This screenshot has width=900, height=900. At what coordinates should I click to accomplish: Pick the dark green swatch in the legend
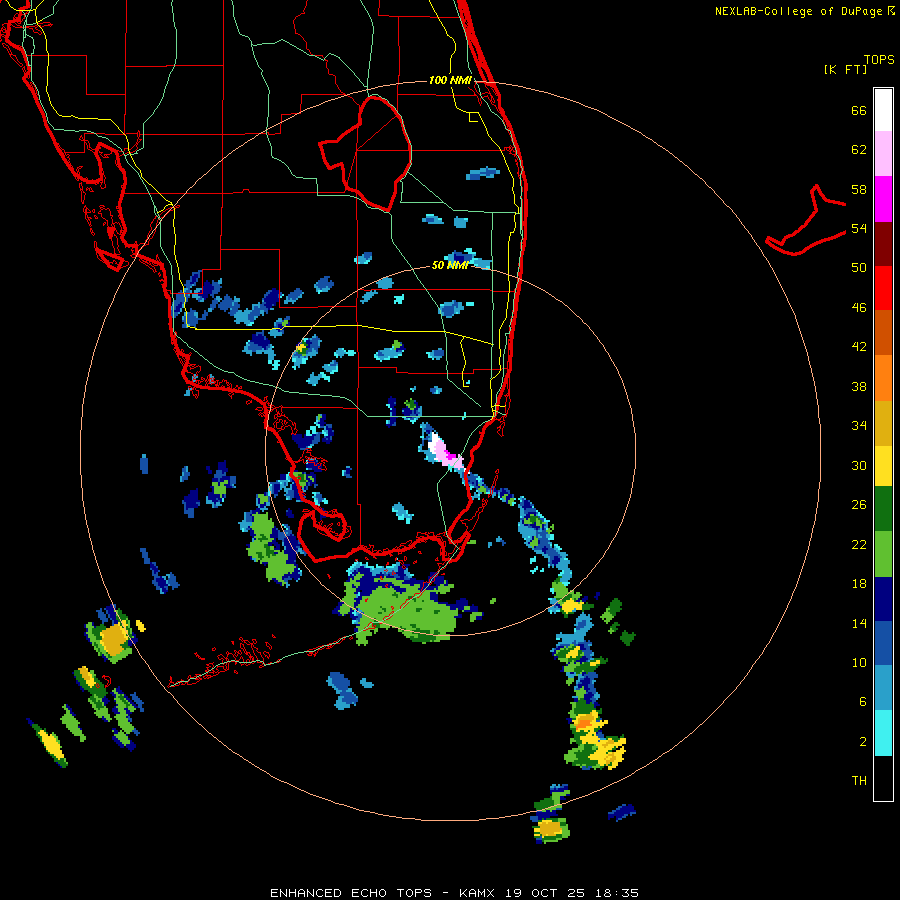click(883, 509)
